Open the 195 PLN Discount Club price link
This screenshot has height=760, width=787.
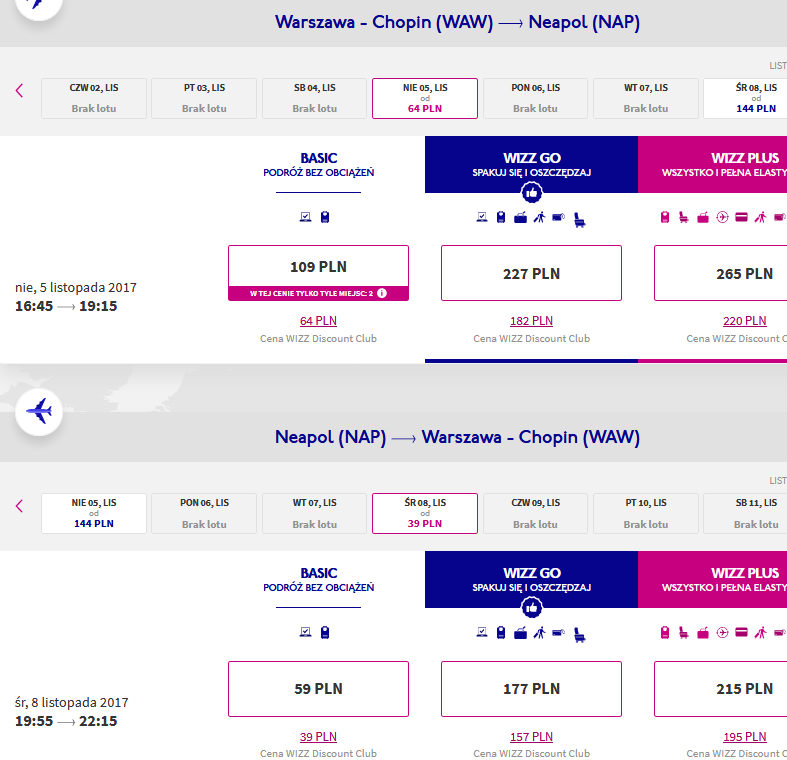tap(745, 736)
